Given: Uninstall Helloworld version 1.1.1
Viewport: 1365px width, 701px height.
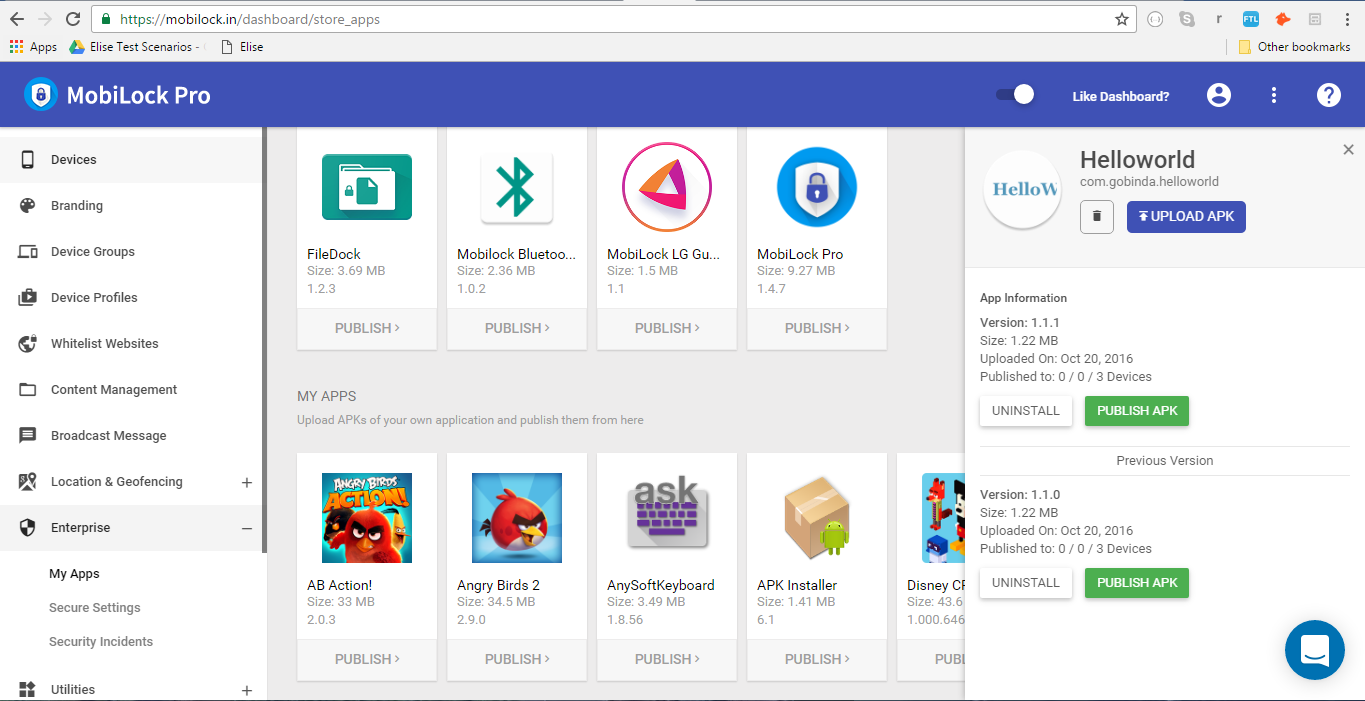Looking at the screenshot, I should 1026,411.
